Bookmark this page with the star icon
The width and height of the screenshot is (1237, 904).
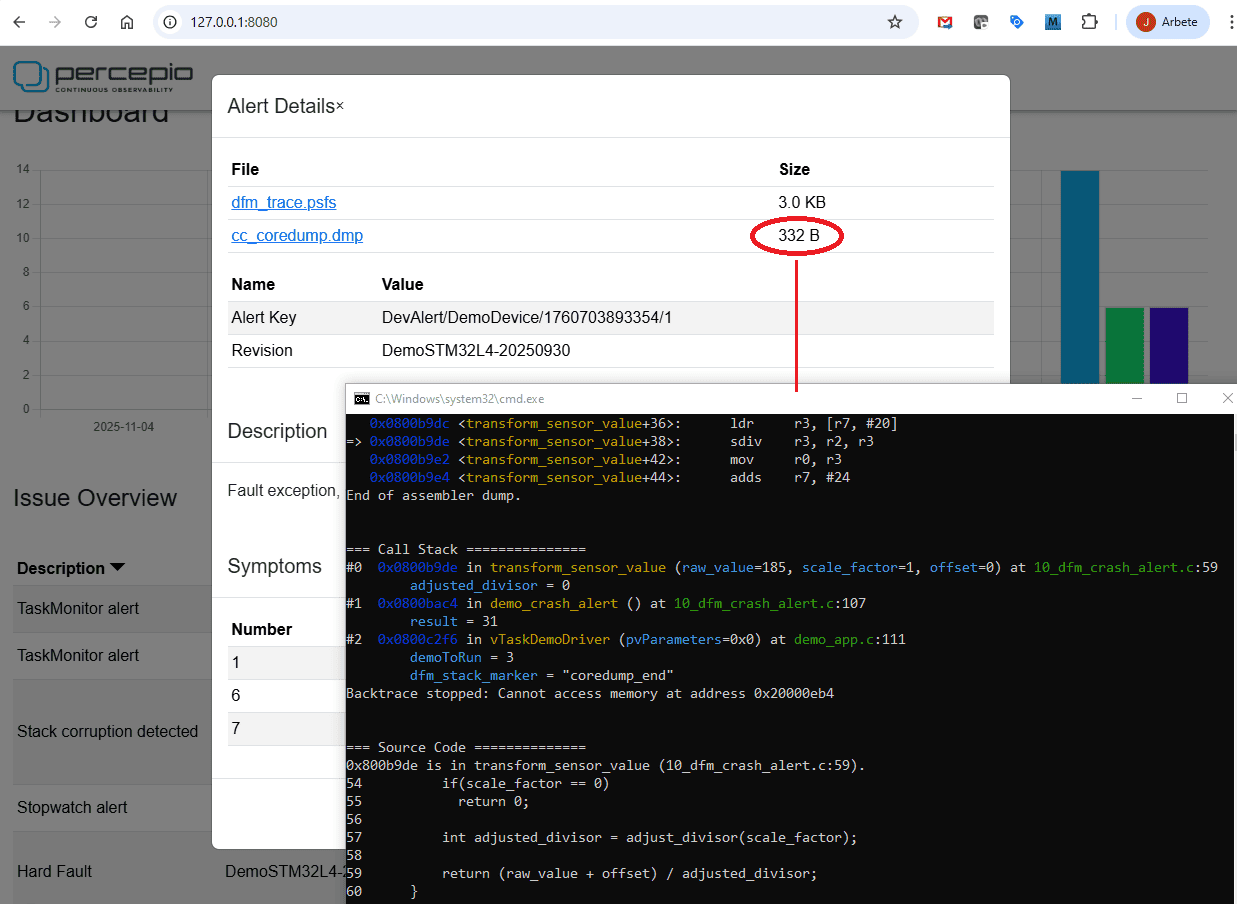pos(894,22)
